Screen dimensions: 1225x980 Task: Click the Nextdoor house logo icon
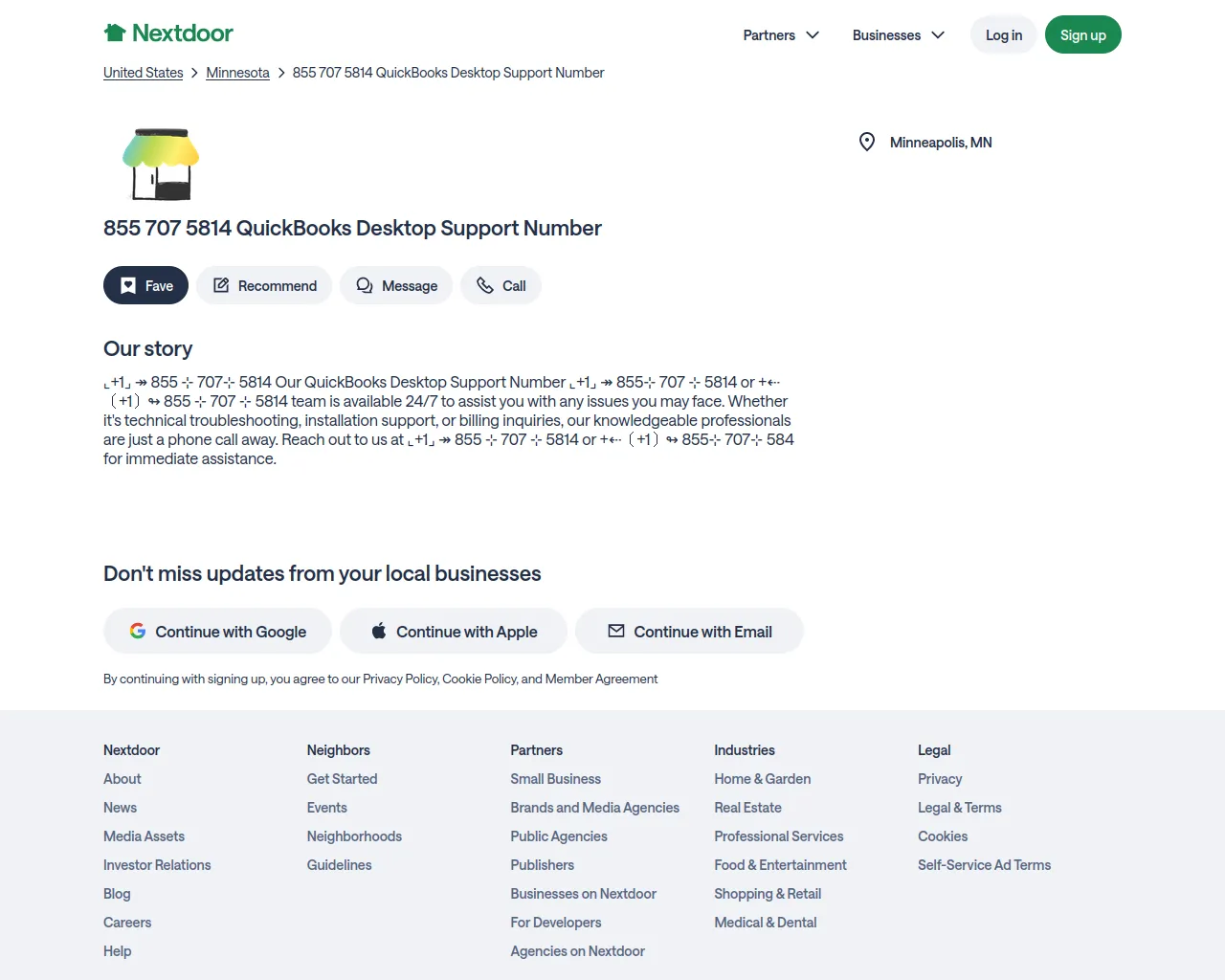tap(115, 33)
